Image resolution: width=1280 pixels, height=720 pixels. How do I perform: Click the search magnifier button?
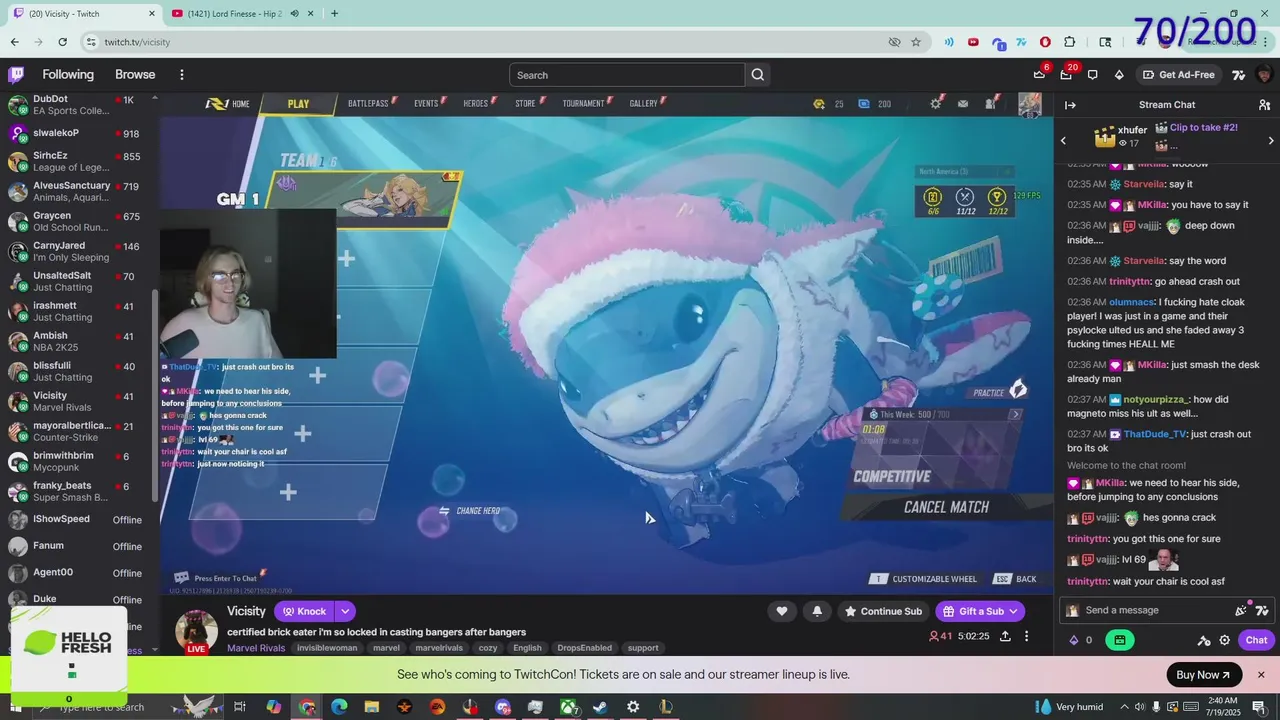point(758,75)
